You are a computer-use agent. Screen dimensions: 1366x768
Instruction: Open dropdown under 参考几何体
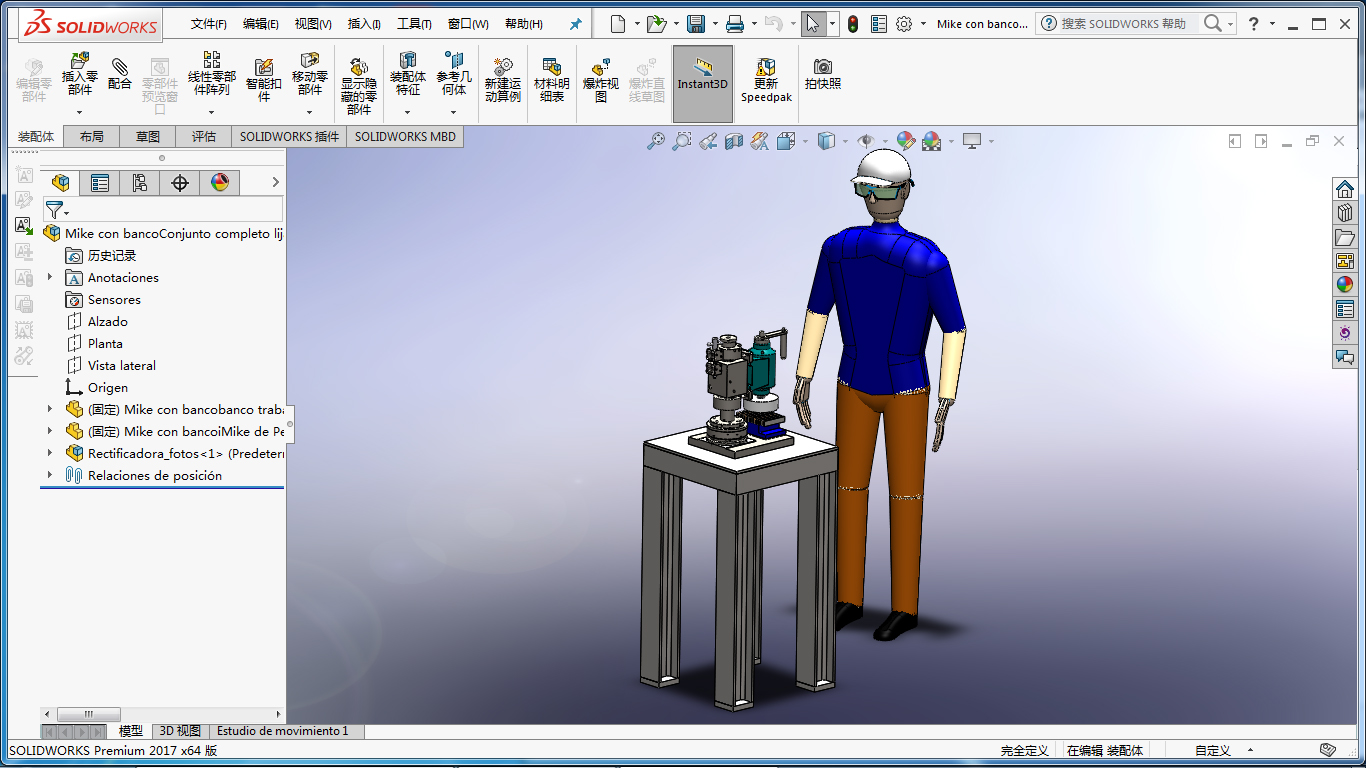[453, 112]
